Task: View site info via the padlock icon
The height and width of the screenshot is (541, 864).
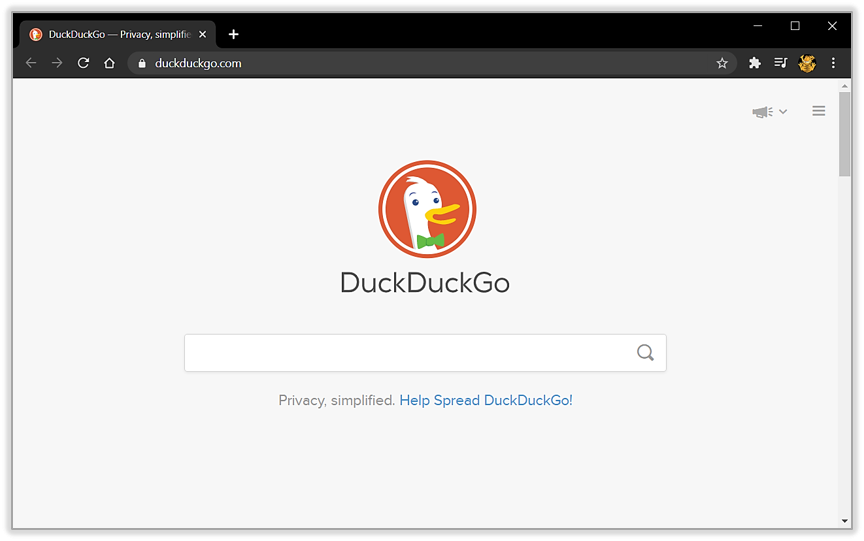Action: pyautogui.click(x=142, y=63)
